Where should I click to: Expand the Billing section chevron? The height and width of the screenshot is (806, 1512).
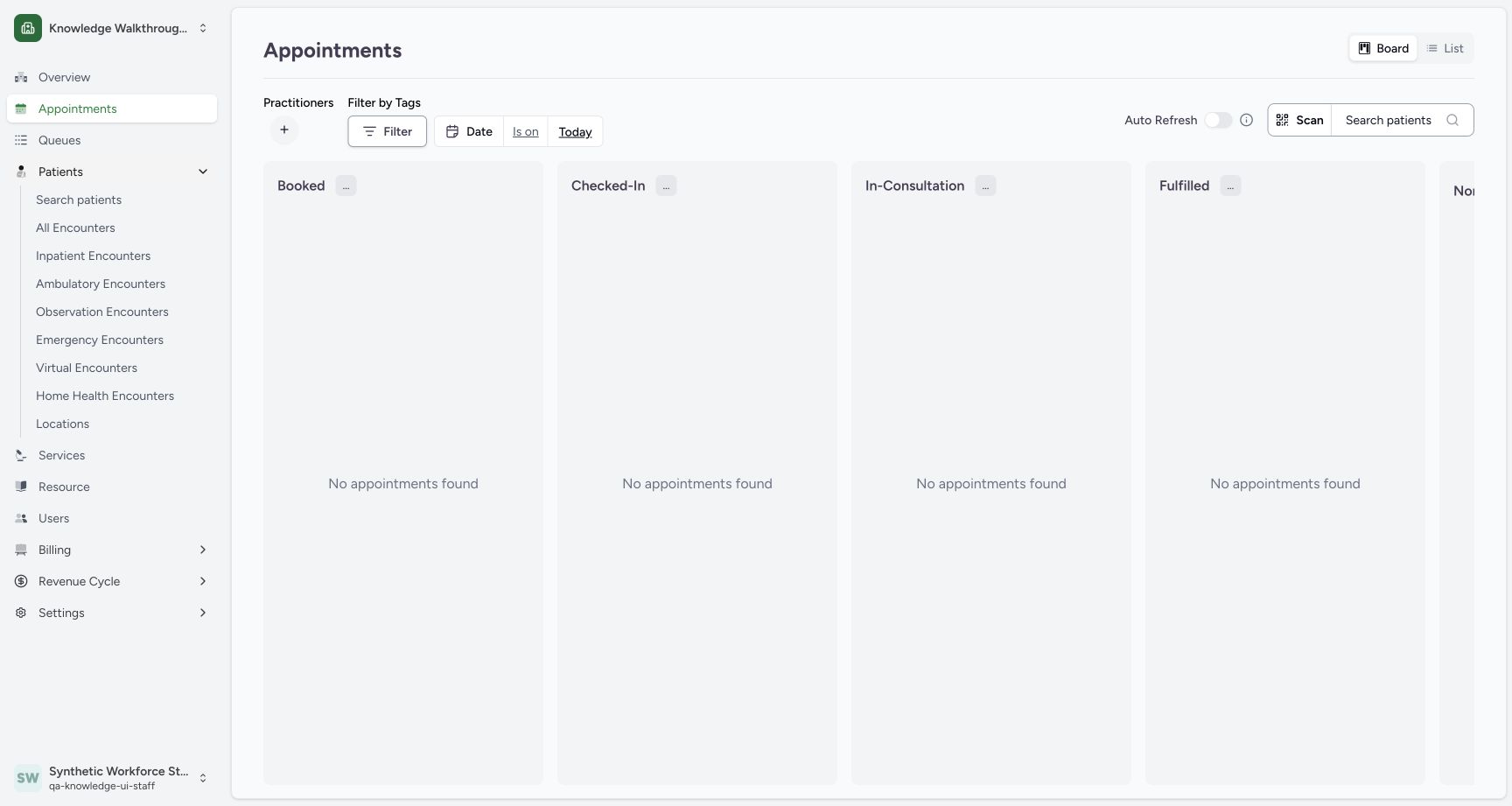coord(203,550)
